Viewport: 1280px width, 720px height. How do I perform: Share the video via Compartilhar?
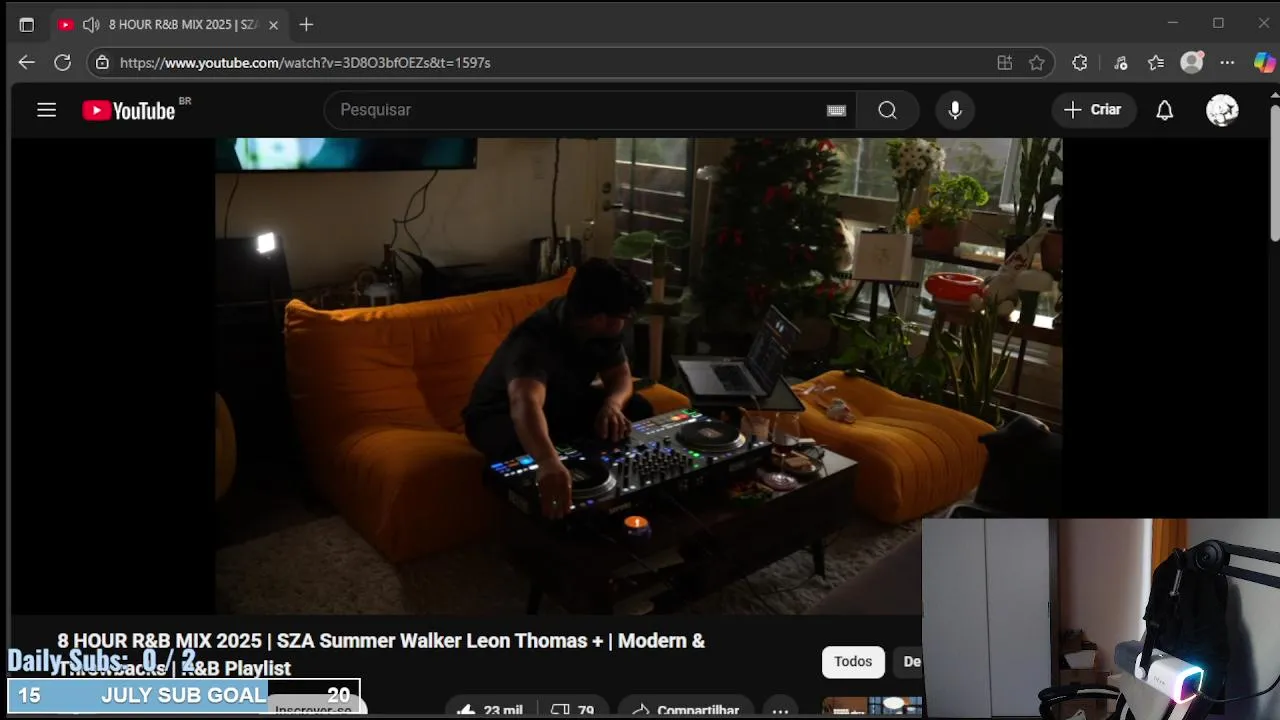685,710
